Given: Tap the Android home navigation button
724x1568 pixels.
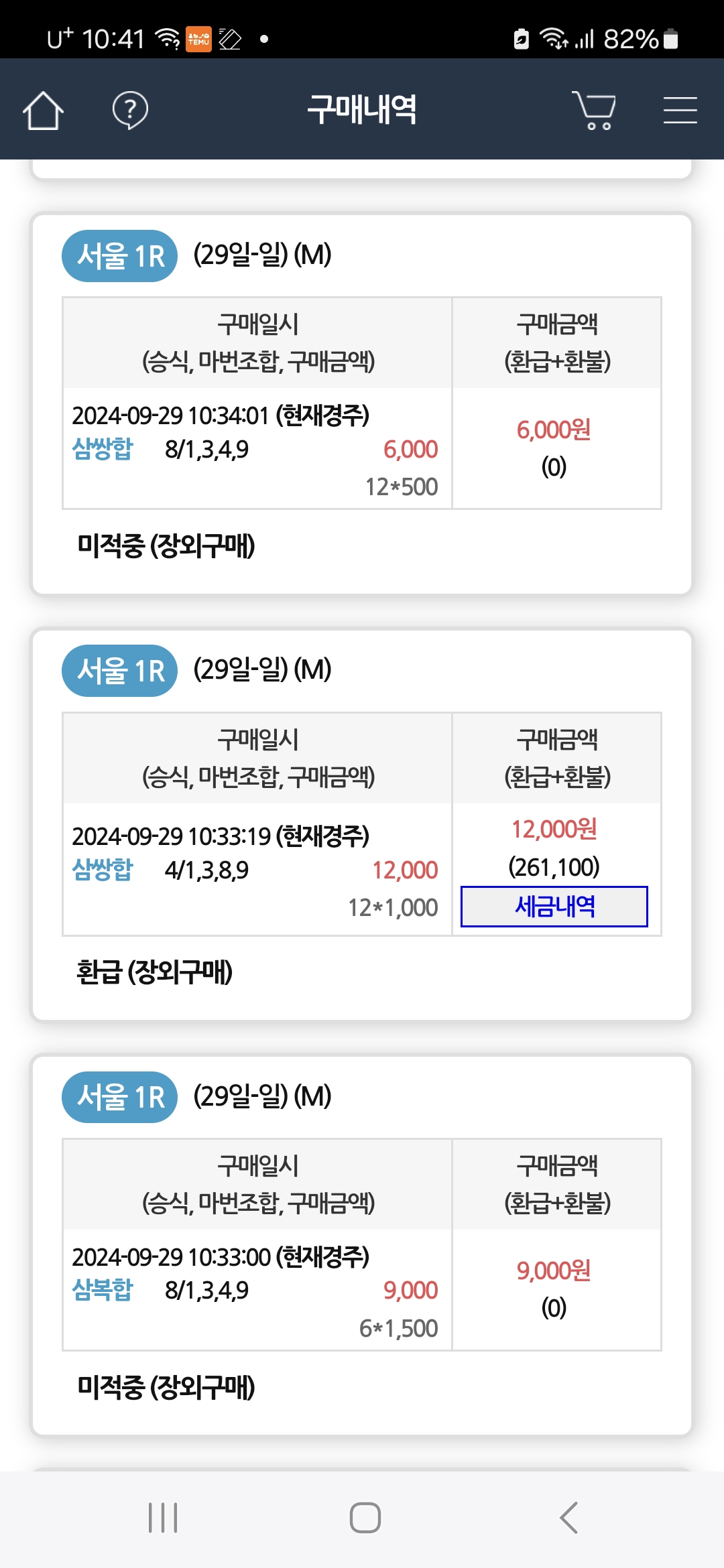Looking at the screenshot, I should pyautogui.click(x=365, y=1518).
